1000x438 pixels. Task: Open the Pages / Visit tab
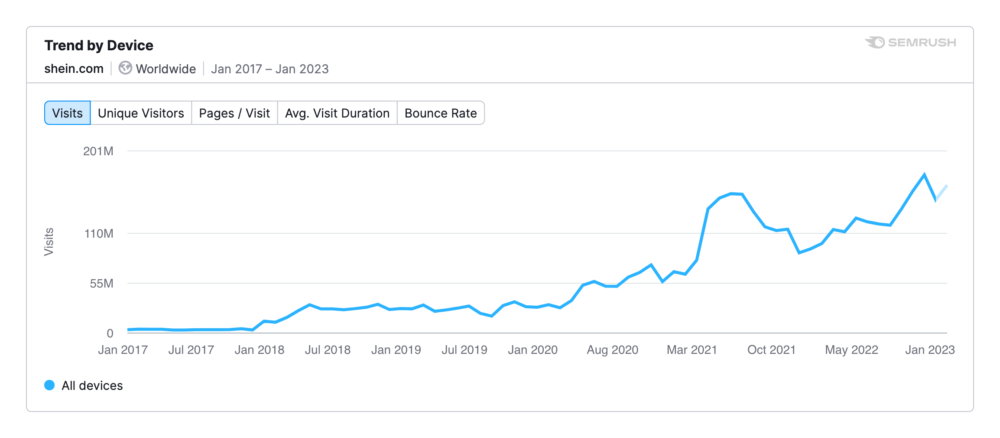235,113
